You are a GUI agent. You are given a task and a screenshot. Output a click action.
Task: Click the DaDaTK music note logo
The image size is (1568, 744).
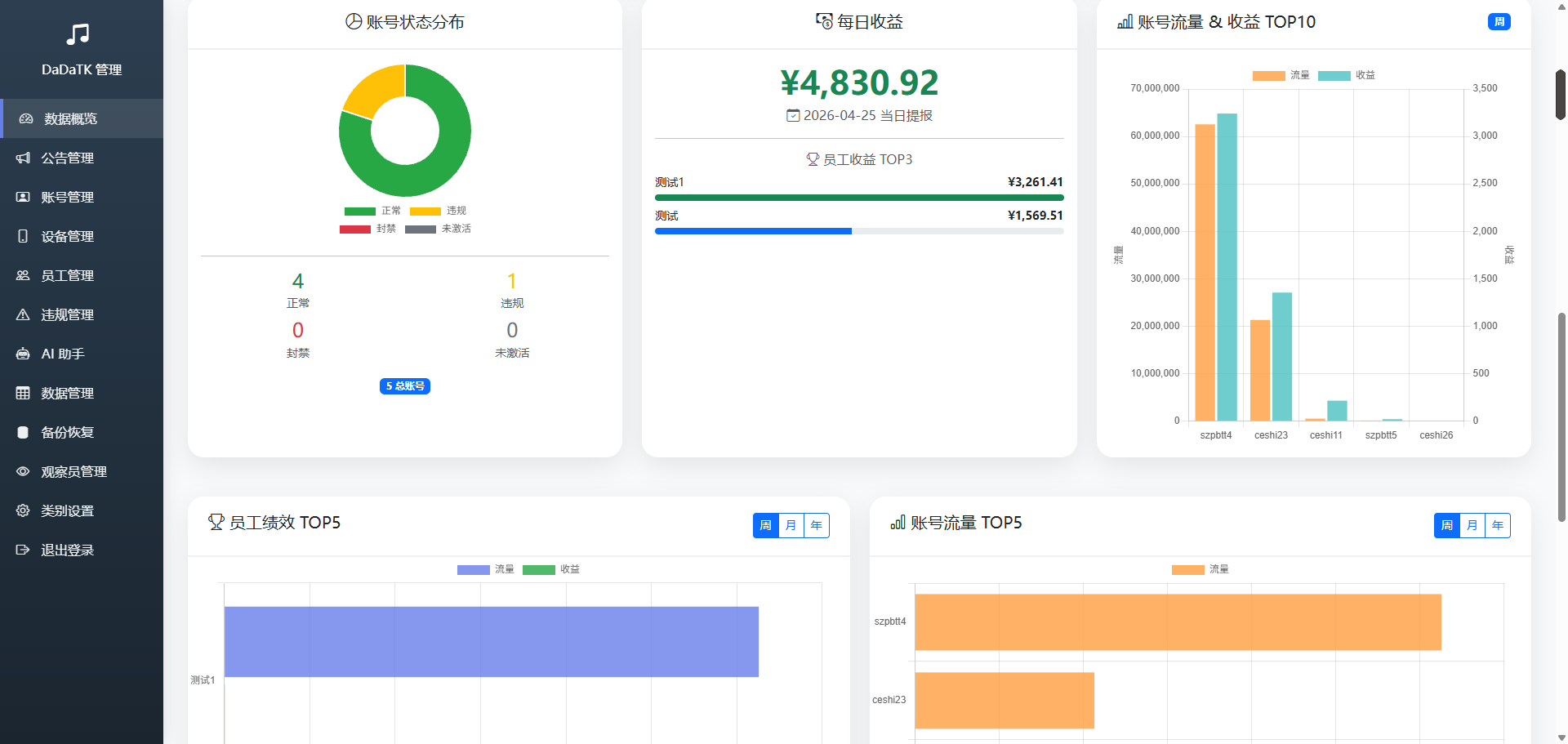(78, 34)
